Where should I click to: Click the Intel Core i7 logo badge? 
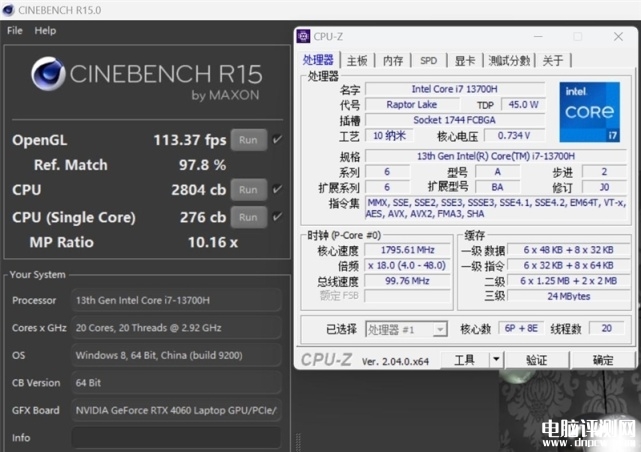(589, 112)
